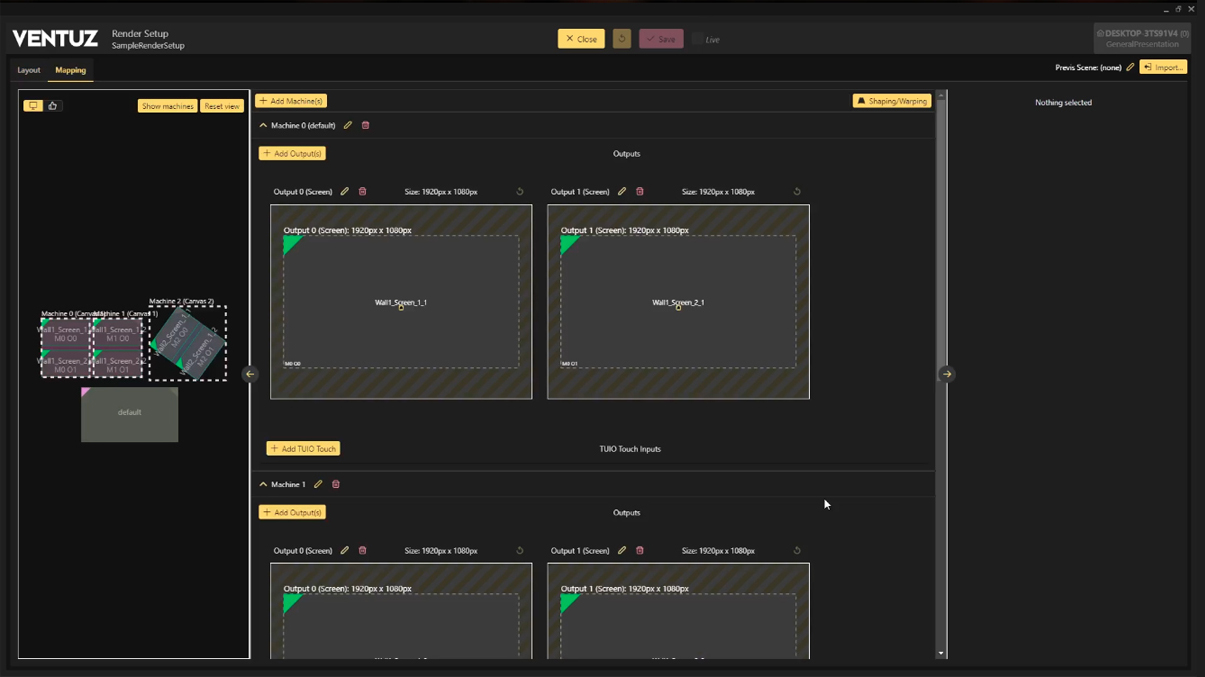Delete Machine 0 Output 1 trash icon

640,192
